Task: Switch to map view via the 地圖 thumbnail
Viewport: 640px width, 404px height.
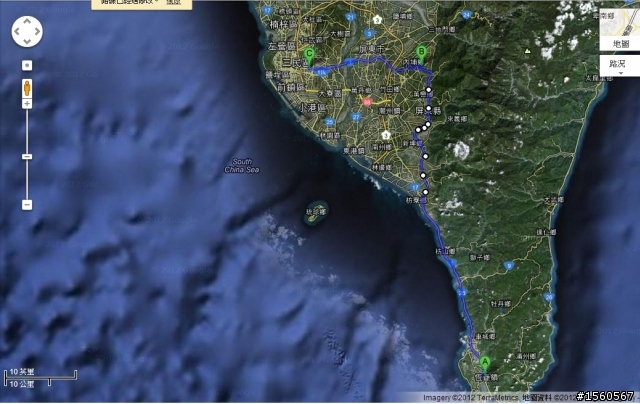Action: click(620, 29)
